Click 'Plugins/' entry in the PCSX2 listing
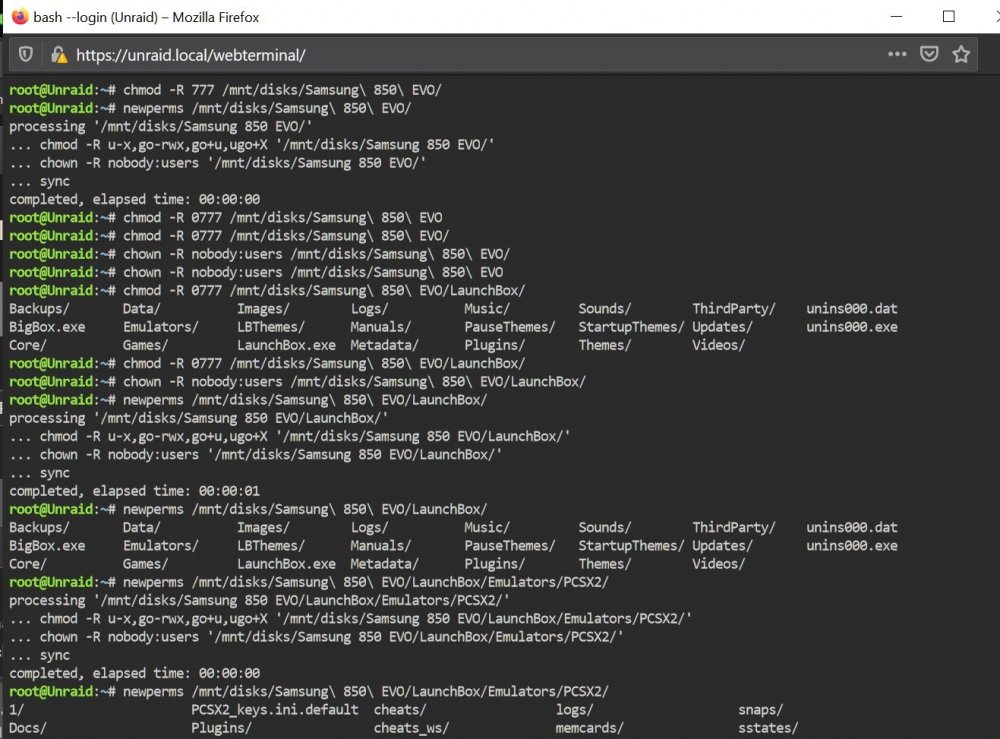Image resolution: width=1000 pixels, height=739 pixels. [221, 728]
